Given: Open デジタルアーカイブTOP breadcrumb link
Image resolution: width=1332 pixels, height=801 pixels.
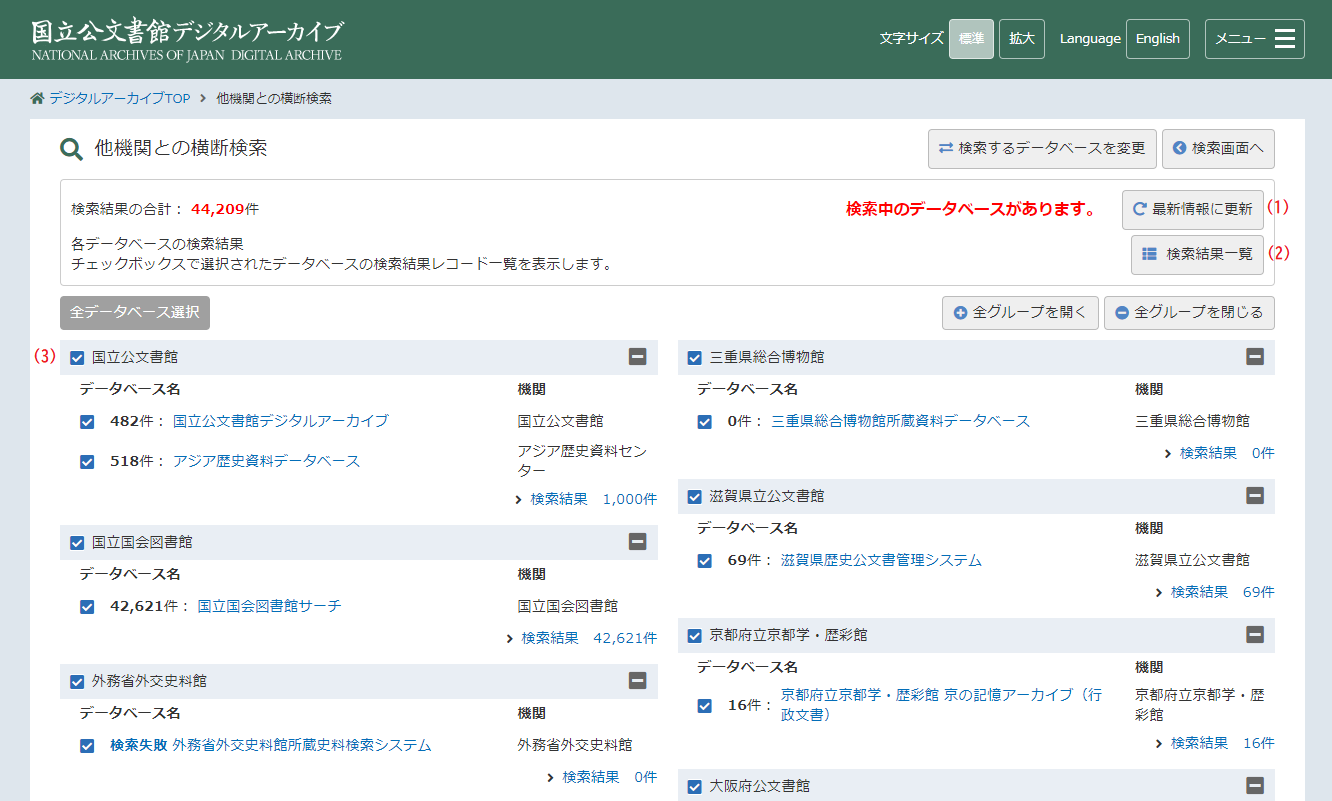Looking at the screenshot, I should [x=119, y=98].
